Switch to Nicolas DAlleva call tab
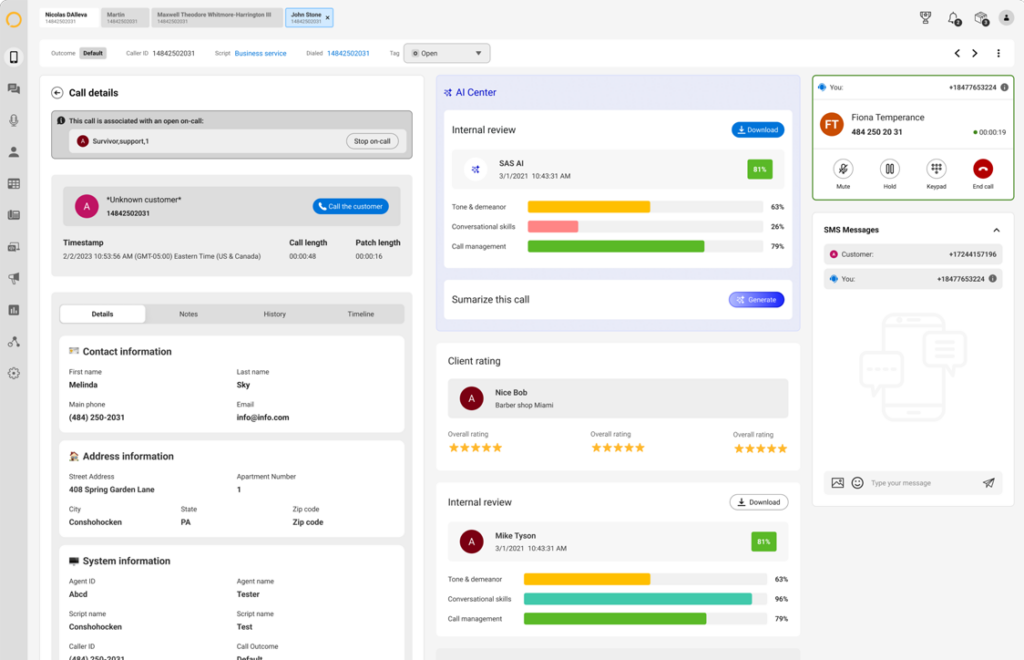 [x=69, y=18]
